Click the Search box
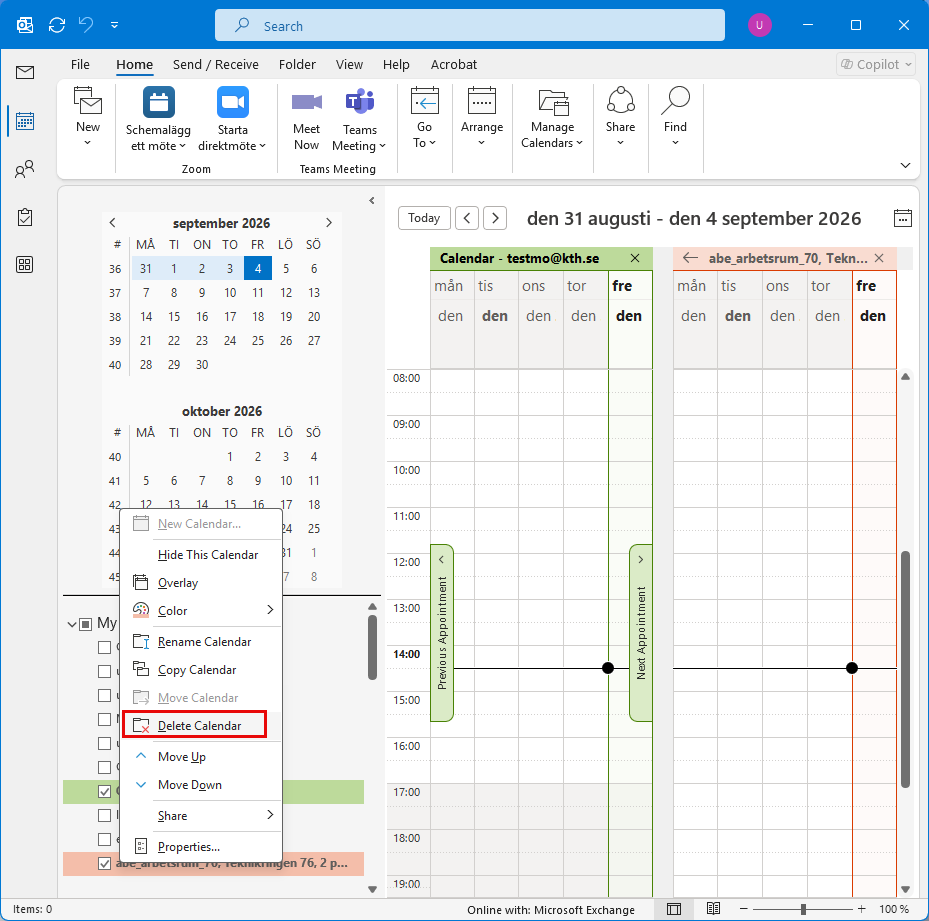Image resolution: width=929 pixels, height=921 pixels. point(470,25)
